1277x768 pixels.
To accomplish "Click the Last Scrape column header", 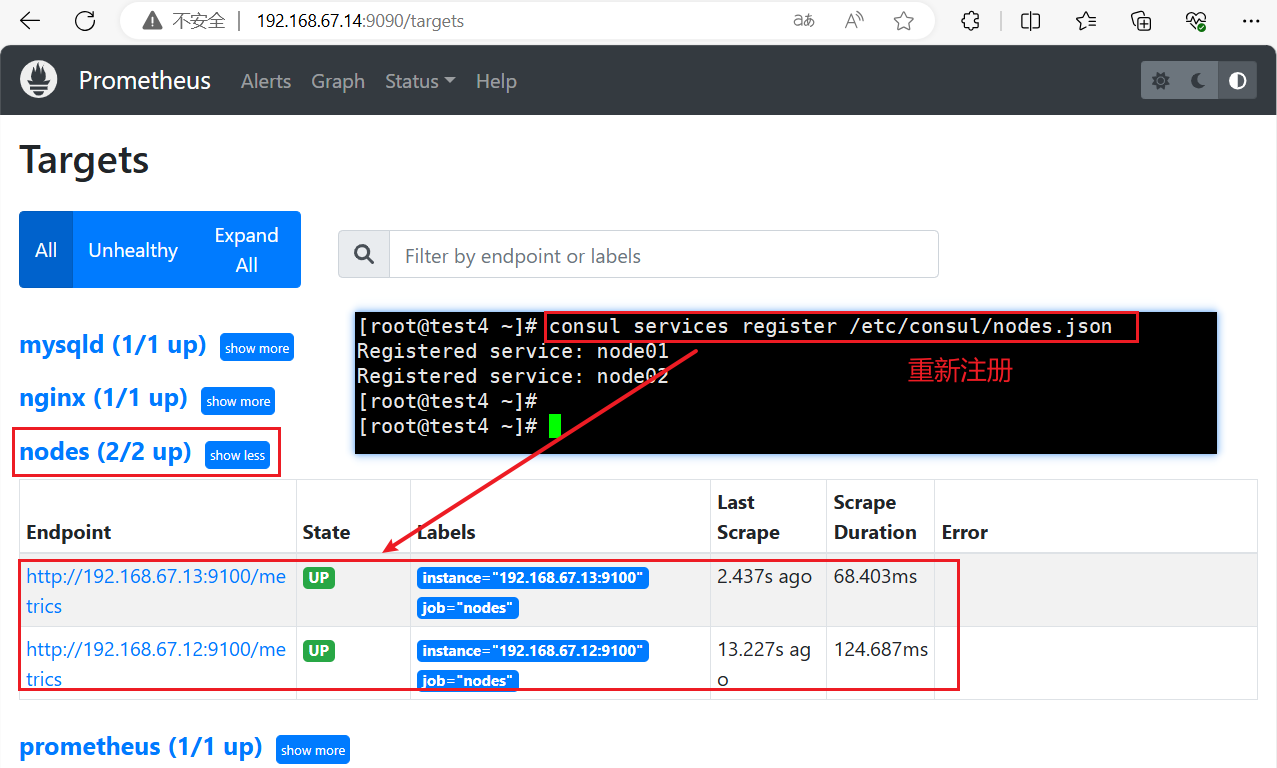I will pos(748,517).
